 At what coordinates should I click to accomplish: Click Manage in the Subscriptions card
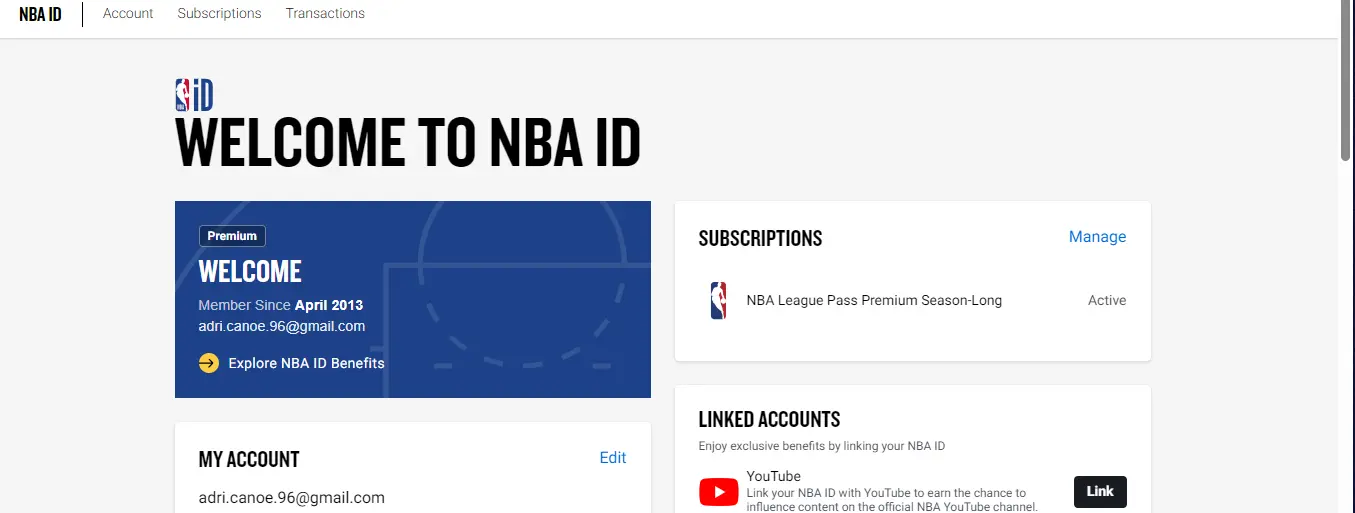(1097, 237)
